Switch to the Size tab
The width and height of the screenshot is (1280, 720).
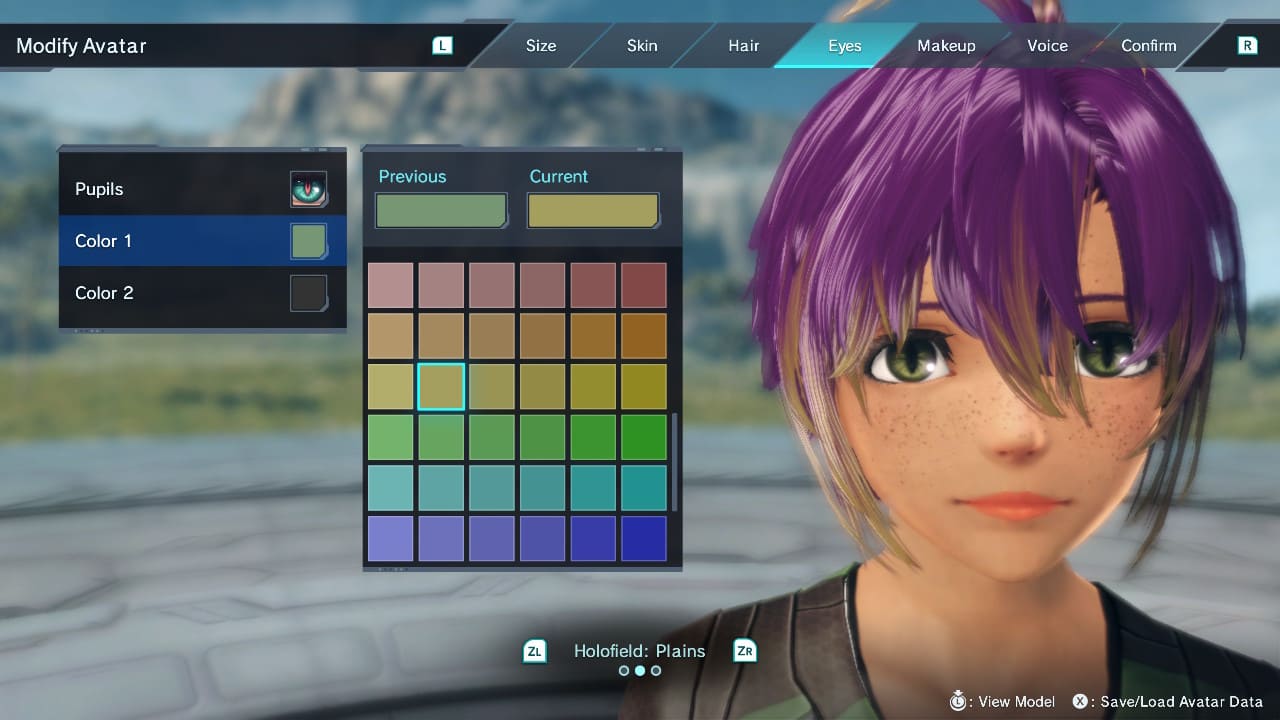pyautogui.click(x=540, y=46)
